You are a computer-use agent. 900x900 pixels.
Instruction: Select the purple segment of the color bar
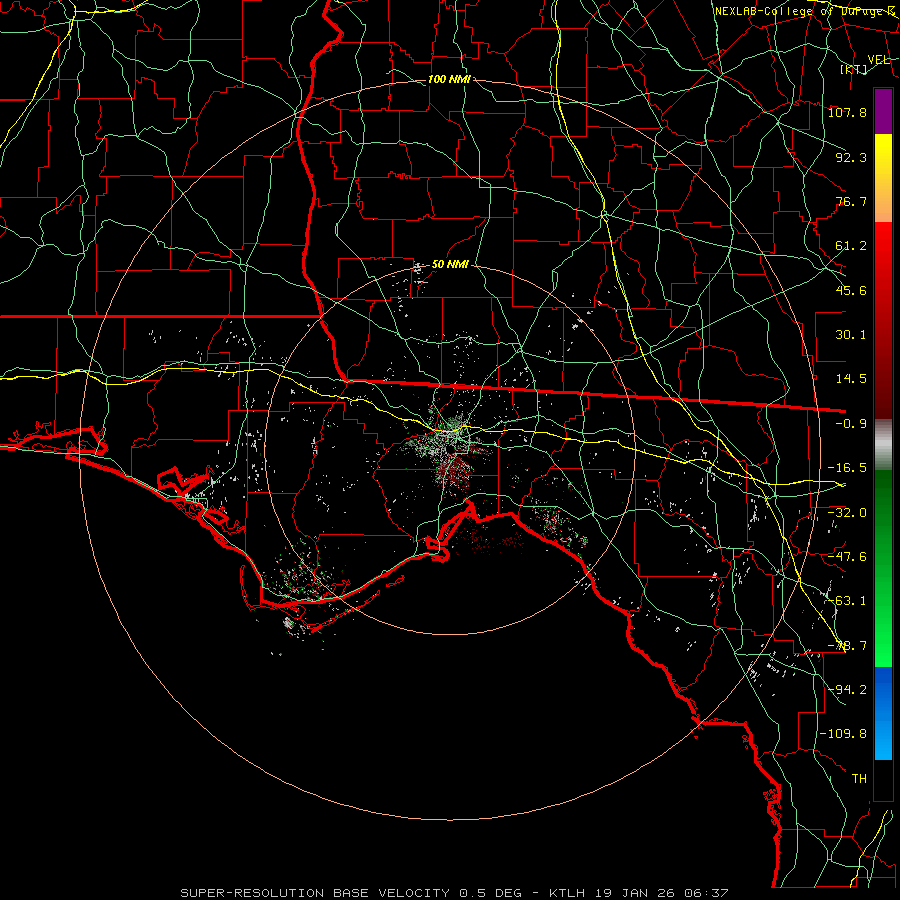tap(883, 111)
